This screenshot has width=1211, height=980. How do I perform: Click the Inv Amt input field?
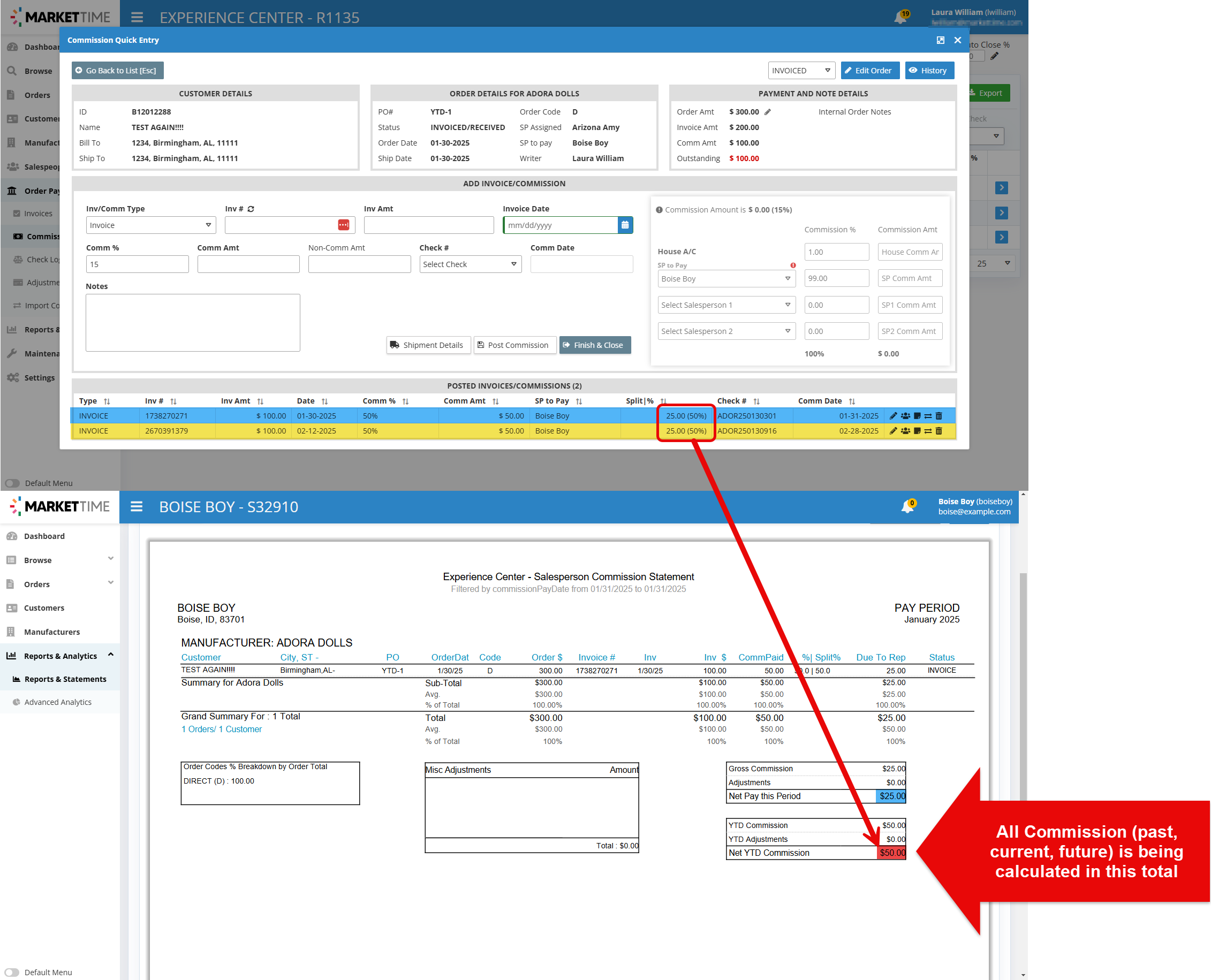pos(429,225)
